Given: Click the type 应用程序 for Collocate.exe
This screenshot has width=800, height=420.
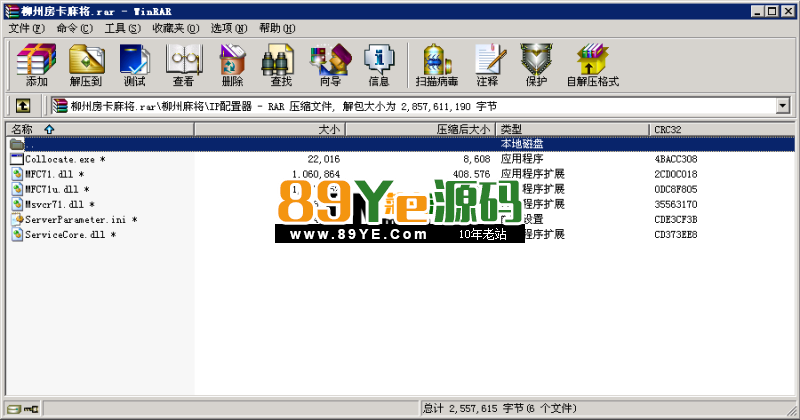Looking at the screenshot, I should click(x=522, y=159).
